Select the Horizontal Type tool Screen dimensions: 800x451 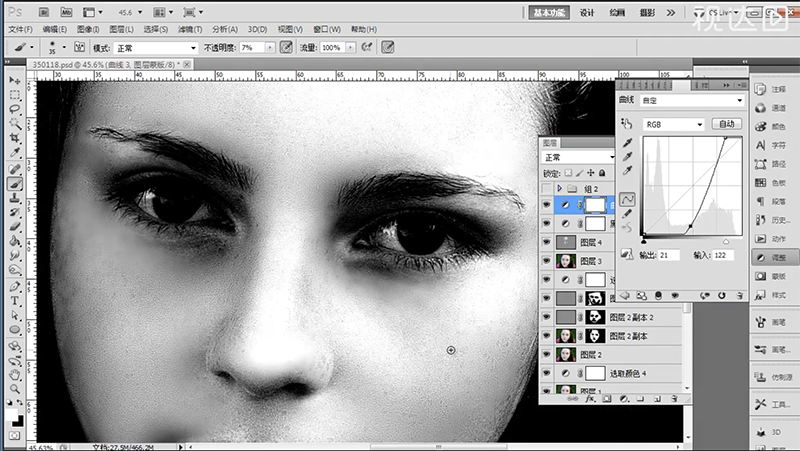coord(14,301)
